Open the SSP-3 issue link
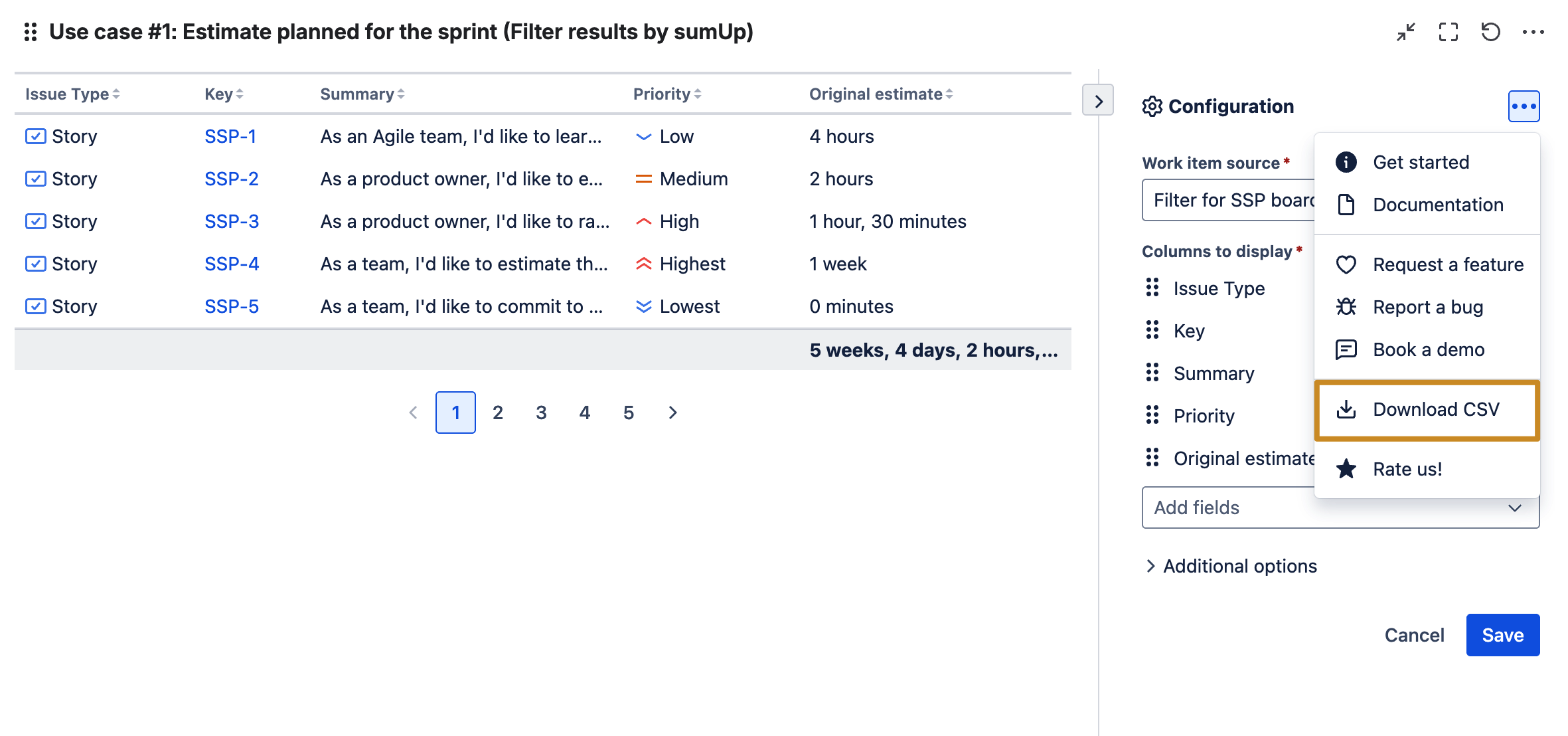Image resolution: width=1568 pixels, height=736 pixels. tap(231, 221)
